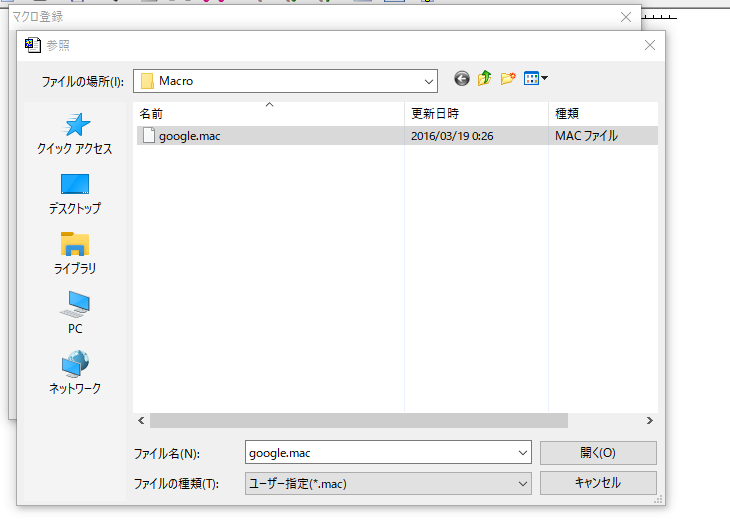730x520 pixels.
Task: Close the マクロ登録 window
Action: [626, 17]
